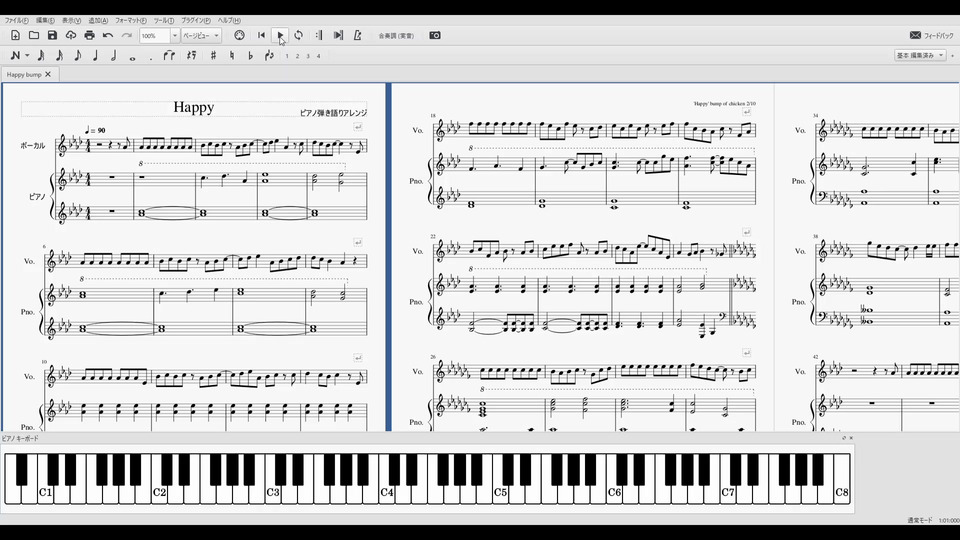
Task: Open the ページビュー view mode dropdown
Action: pos(201,36)
